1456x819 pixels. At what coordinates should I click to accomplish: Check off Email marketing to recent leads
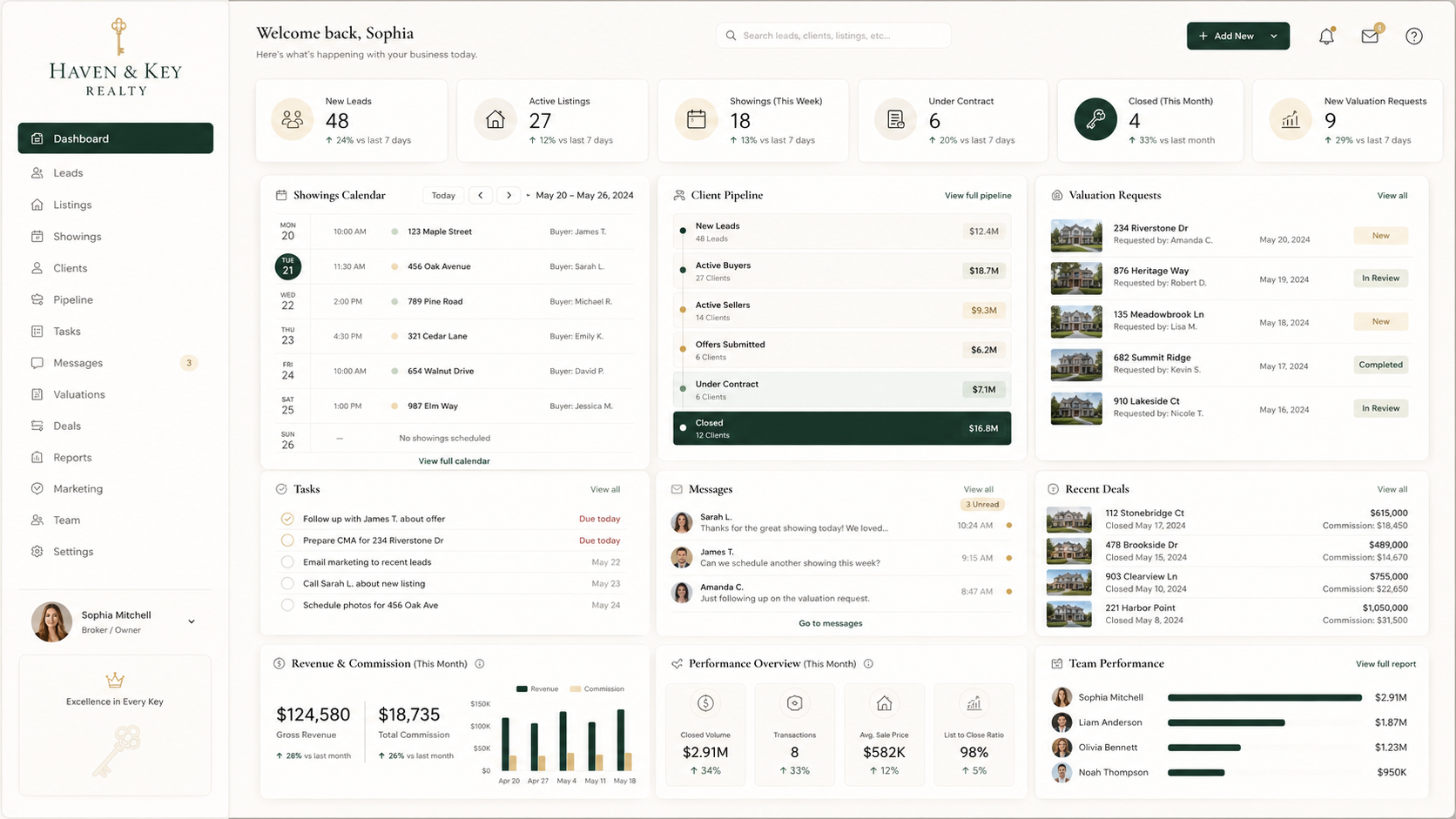[287, 562]
